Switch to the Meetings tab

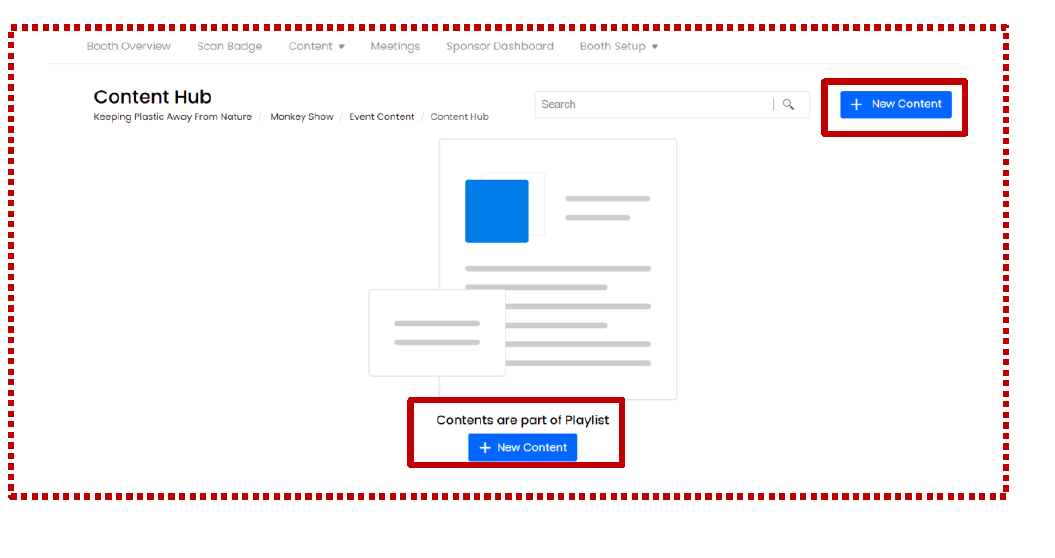pyautogui.click(x=395, y=46)
